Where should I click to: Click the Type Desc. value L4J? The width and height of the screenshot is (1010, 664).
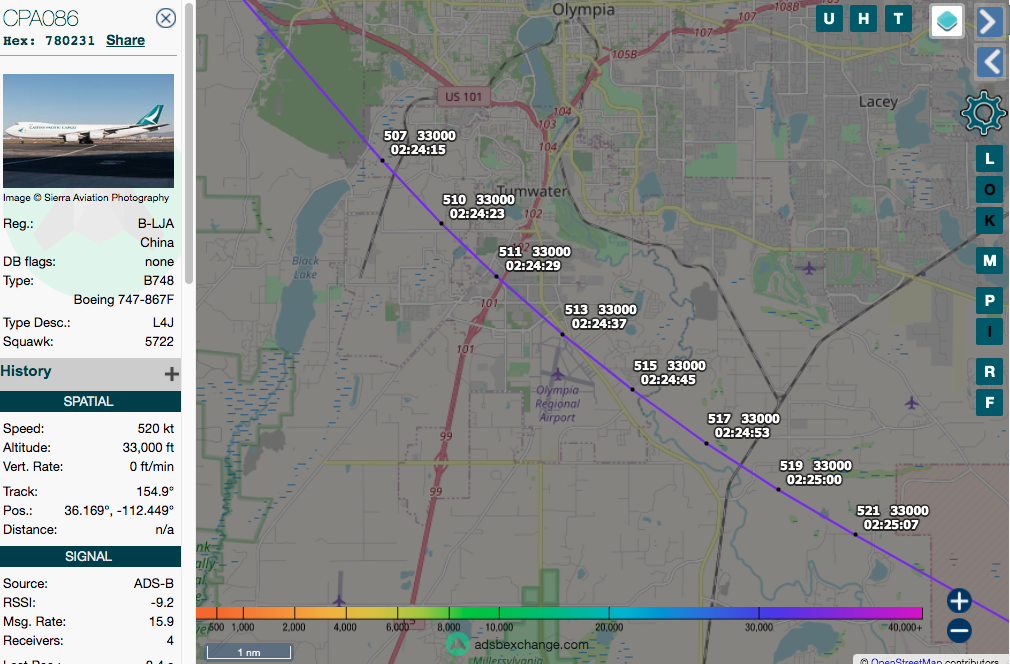click(x=163, y=323)
